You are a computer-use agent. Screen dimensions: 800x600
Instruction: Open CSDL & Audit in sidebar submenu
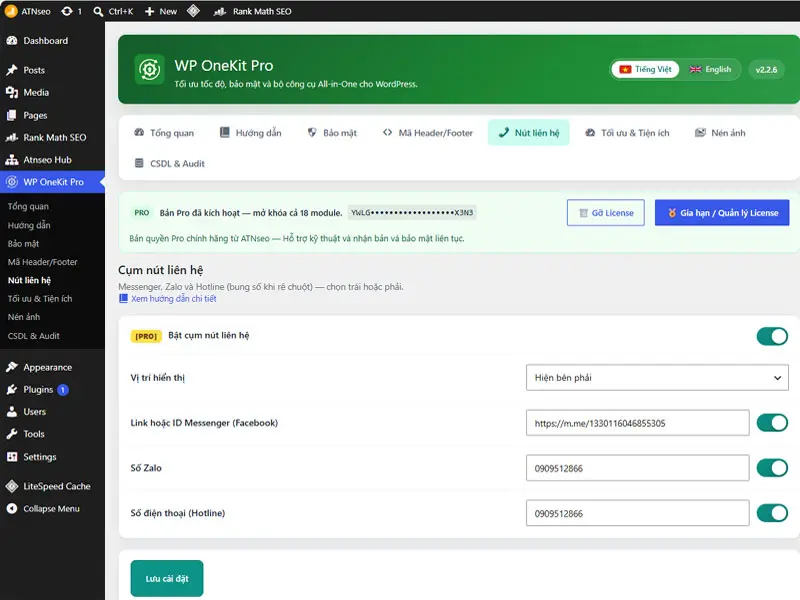[34, 336]
